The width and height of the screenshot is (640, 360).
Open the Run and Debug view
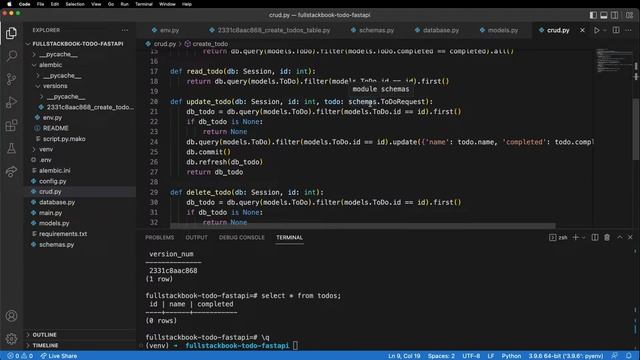11,102
